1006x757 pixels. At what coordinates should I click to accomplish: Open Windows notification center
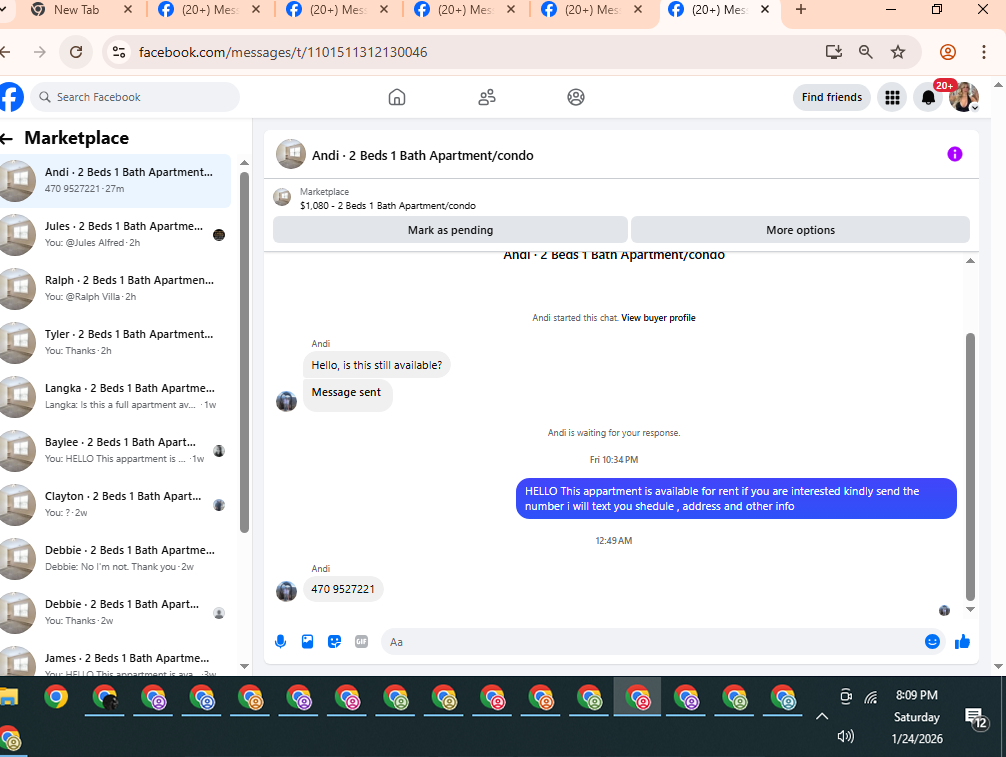tap(976, 719)
